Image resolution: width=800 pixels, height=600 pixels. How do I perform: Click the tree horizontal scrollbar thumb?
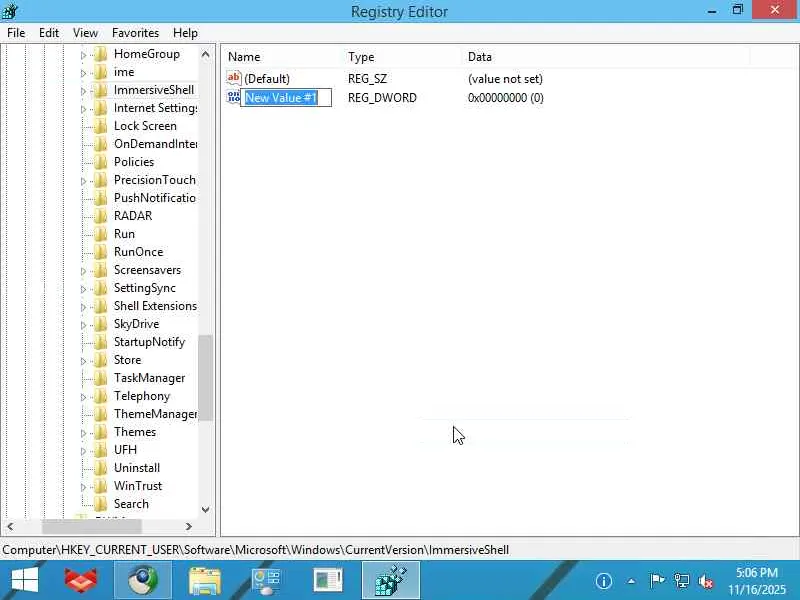[x=92, y=526]
